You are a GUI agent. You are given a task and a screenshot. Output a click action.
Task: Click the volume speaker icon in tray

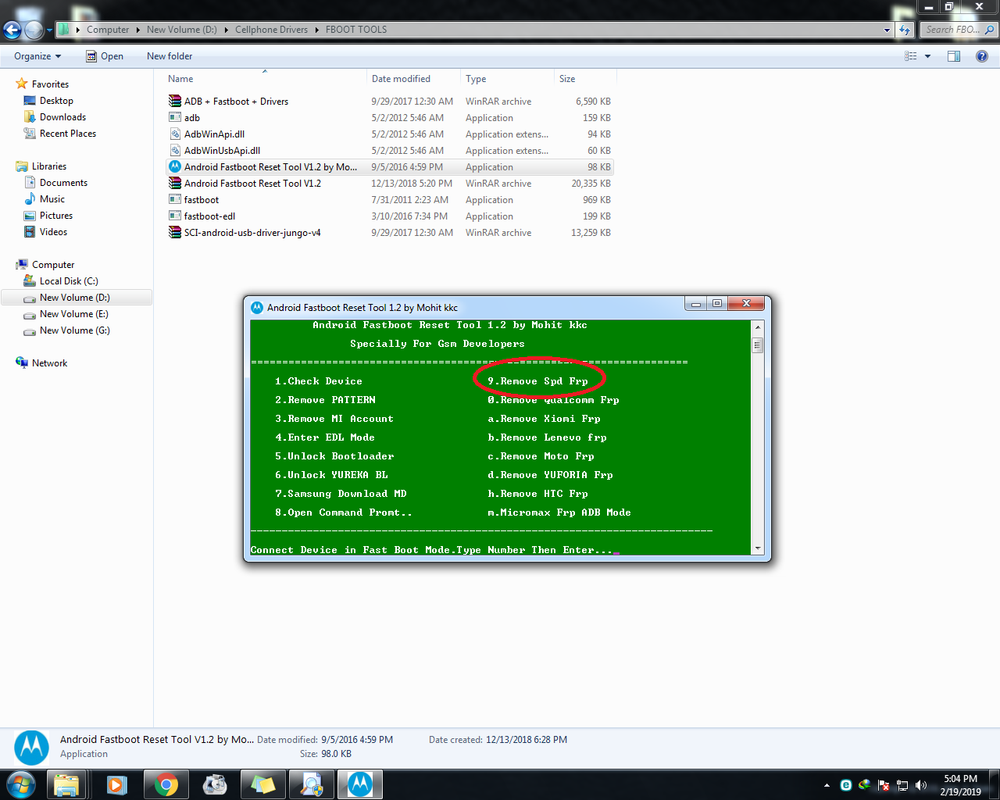point(920,785)
